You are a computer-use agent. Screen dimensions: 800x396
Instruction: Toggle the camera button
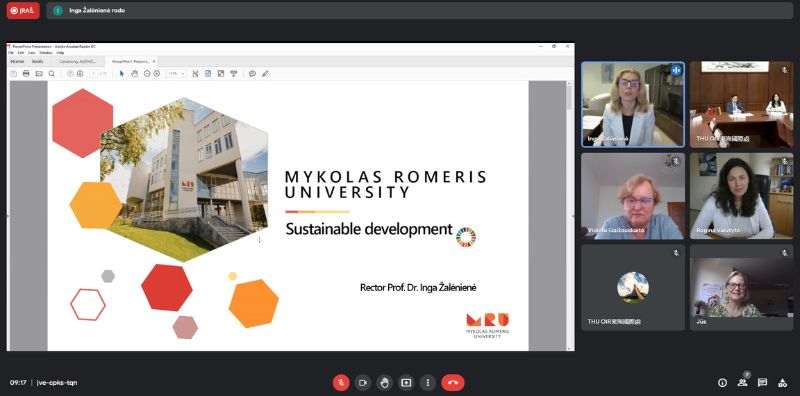[363, 382]
